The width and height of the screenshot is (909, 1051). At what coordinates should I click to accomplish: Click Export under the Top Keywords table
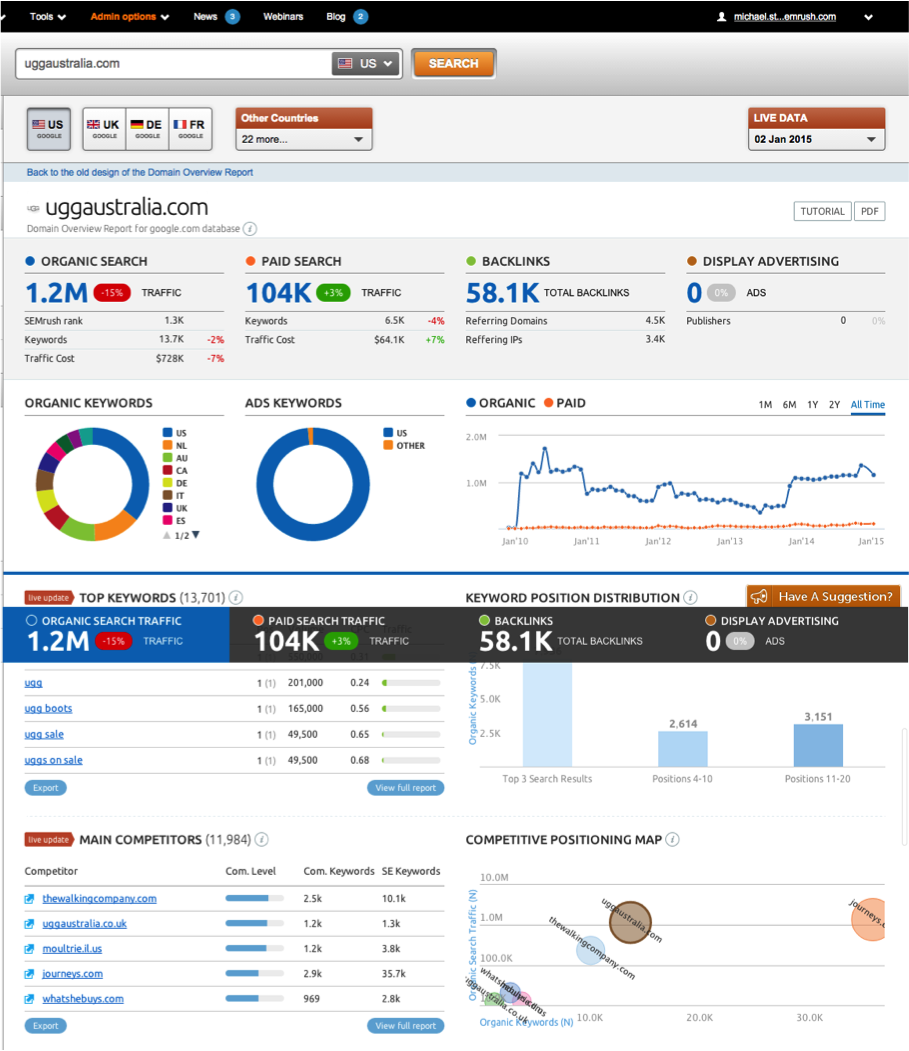click(x=46, y=788)
